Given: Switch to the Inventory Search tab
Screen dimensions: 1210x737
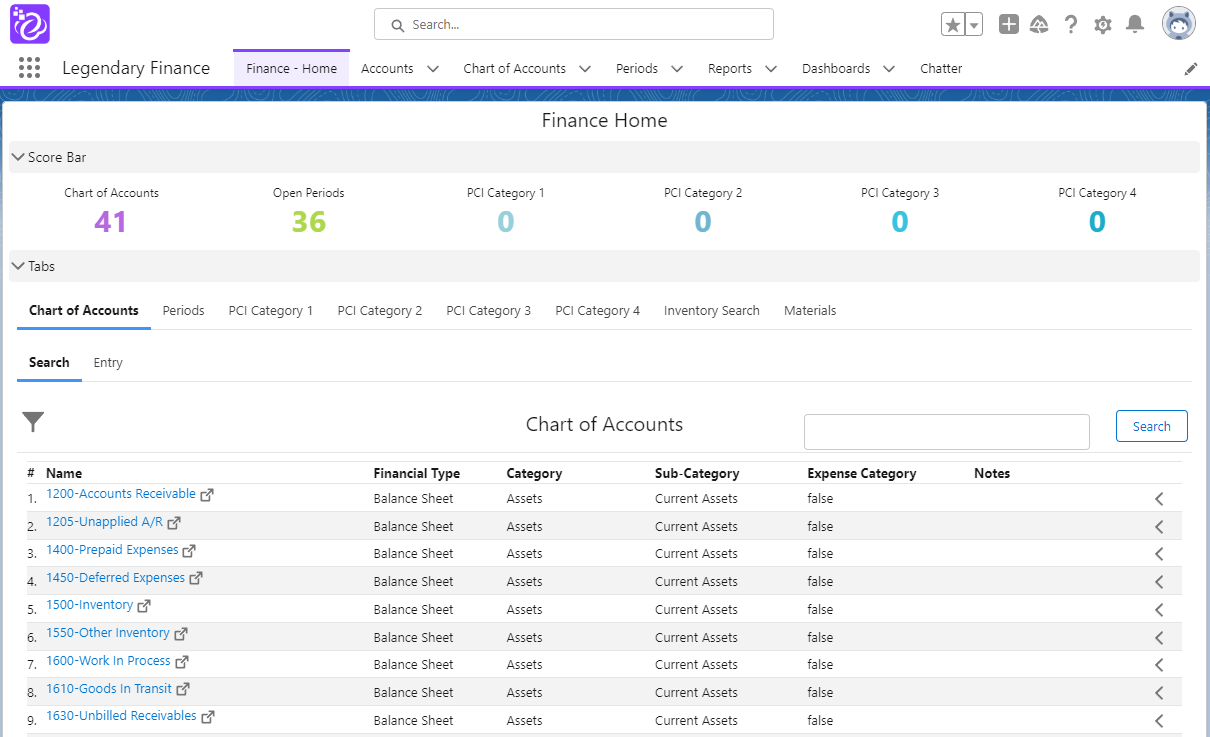Looking at the screenshot, I should pos(711,311).
